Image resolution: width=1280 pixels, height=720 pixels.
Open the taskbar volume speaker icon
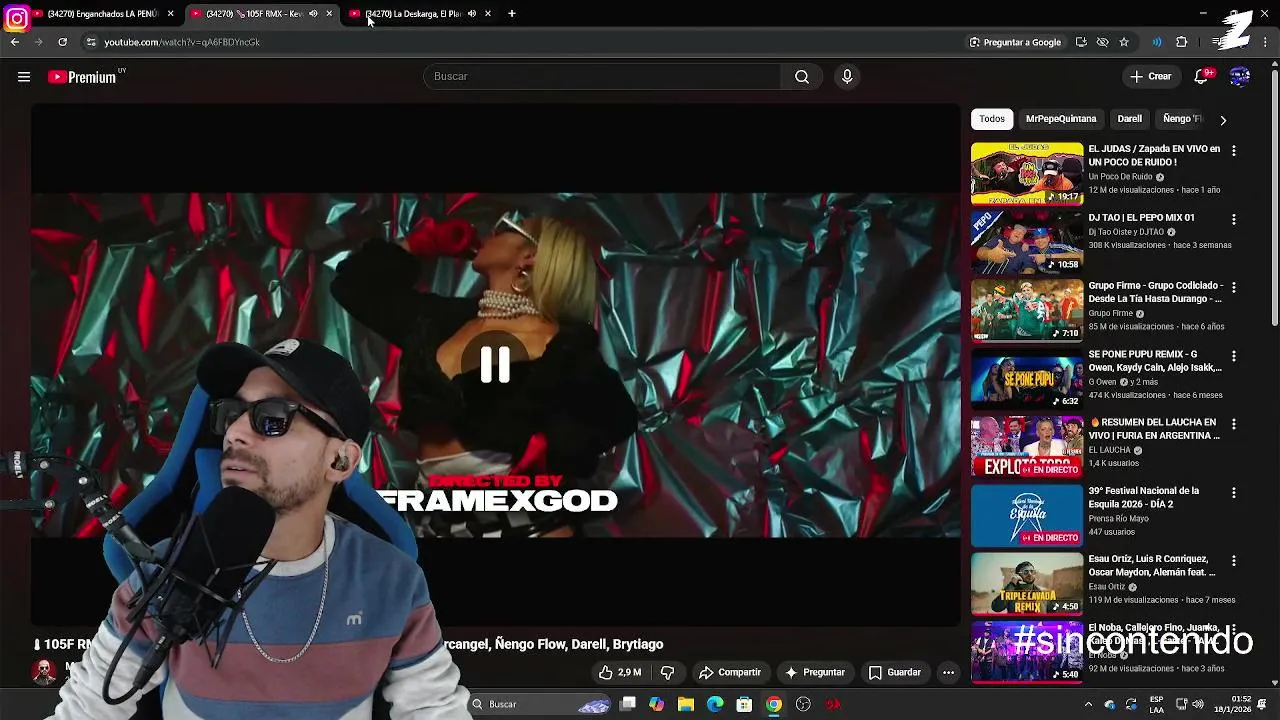tap(1198, 704)
